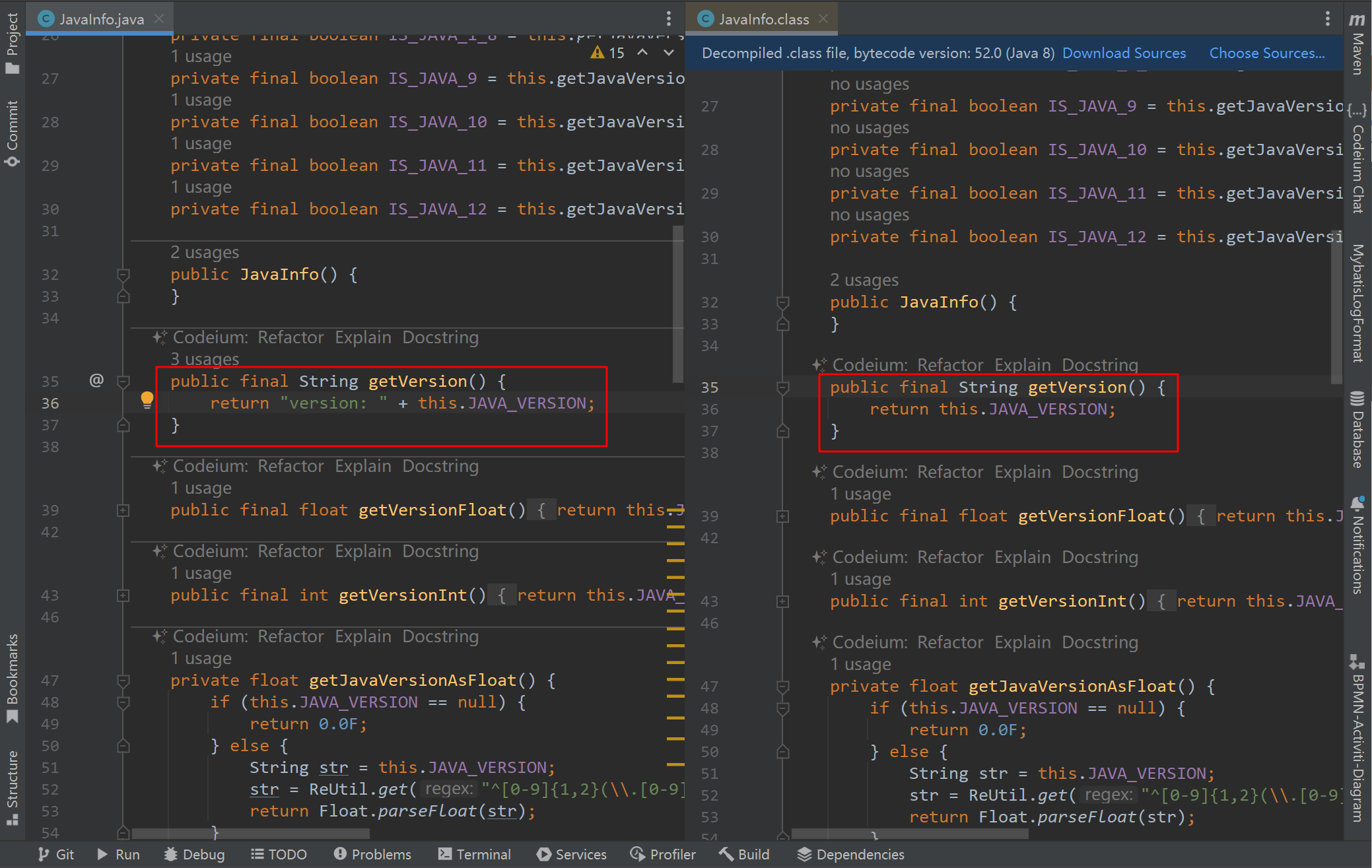Collapse getVersion() method in JavaInfo.java
This screenshot has height=868, width=1372.
(x=123, y=381)
